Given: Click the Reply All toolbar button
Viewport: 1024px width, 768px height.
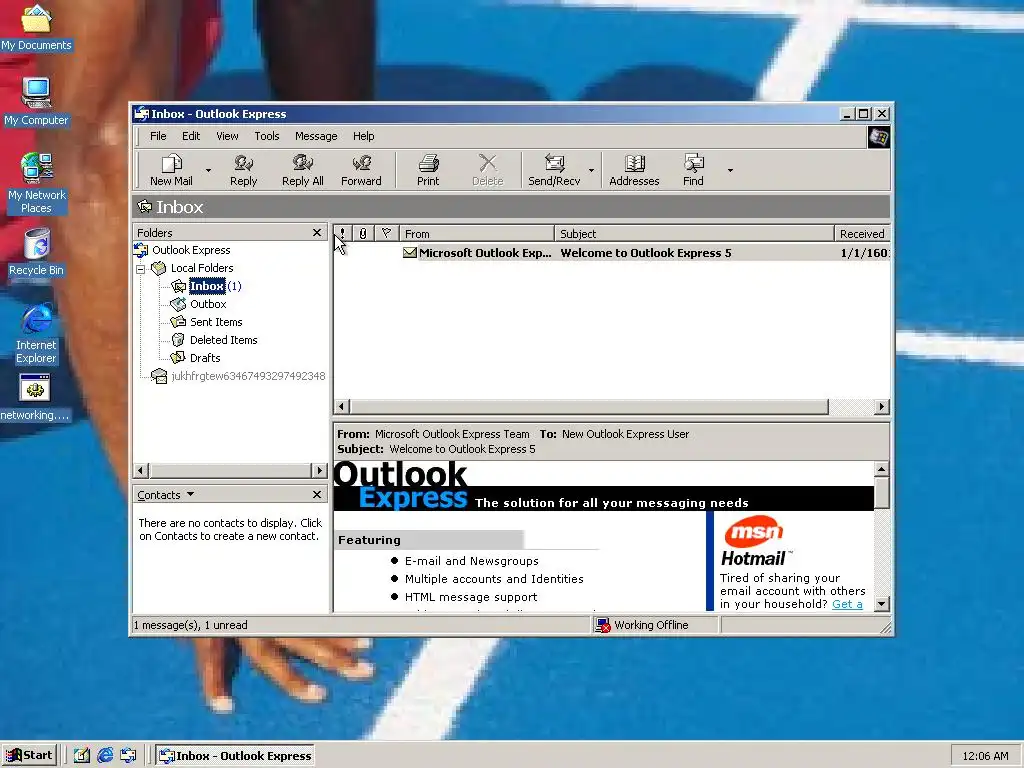Looking at the screenshot, I should point(302,170).
